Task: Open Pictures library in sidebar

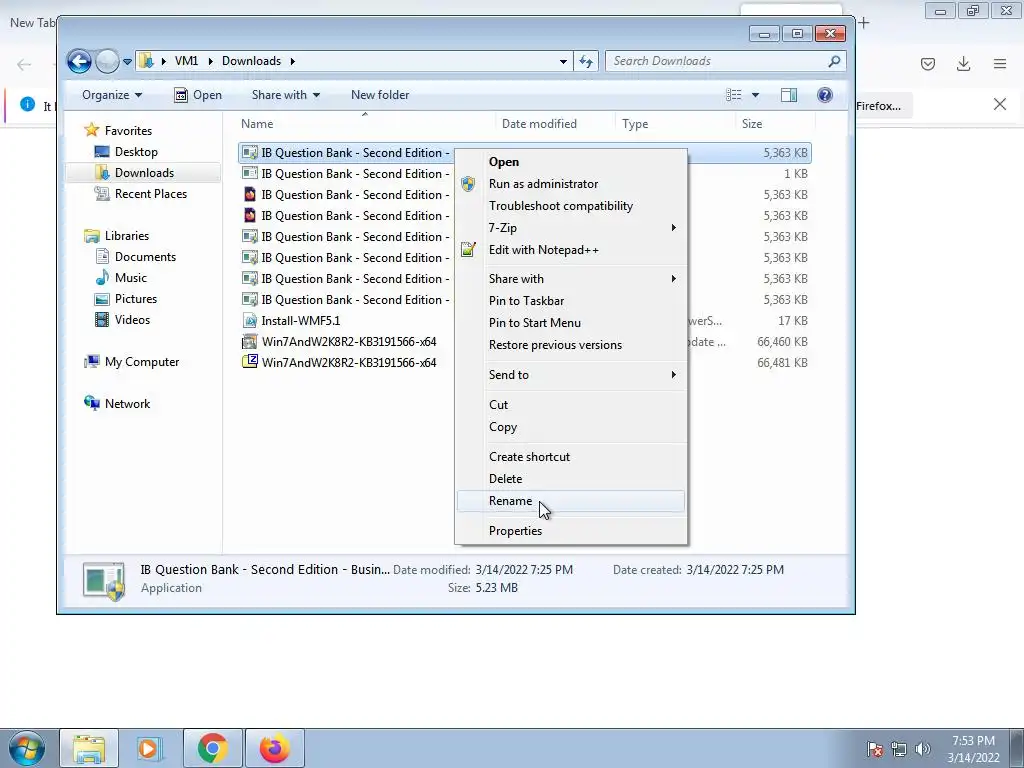Action: (136, 298)
